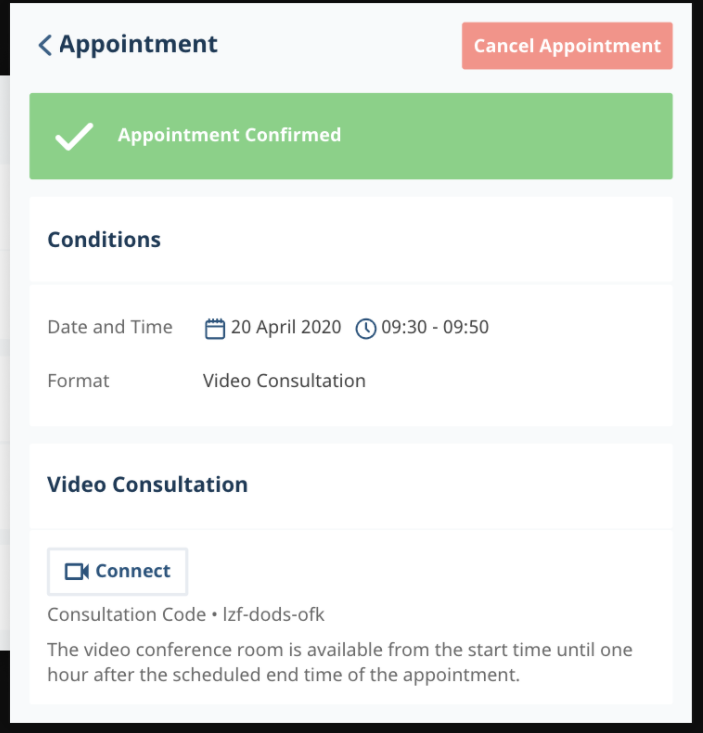Click the Video Consultation section heading
Viewport: 703px width, 733px height.
(x=147, y=485)
